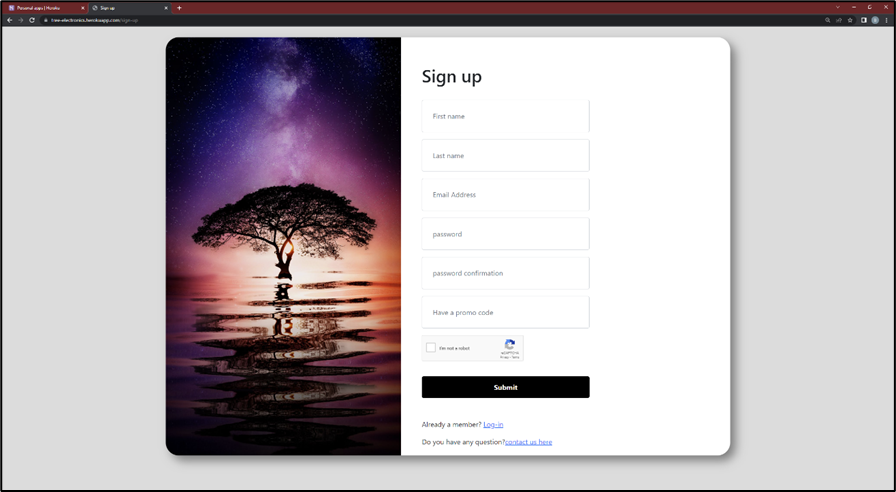The width and height of the screenshot is (896, 492).
Task: Open the browser side panel icon
Action: 863,20
